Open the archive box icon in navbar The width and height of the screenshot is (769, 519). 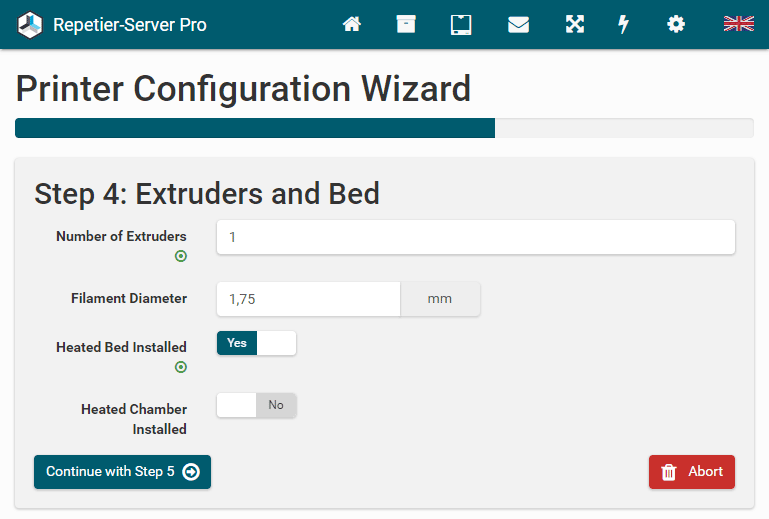(x=406, y=24)
